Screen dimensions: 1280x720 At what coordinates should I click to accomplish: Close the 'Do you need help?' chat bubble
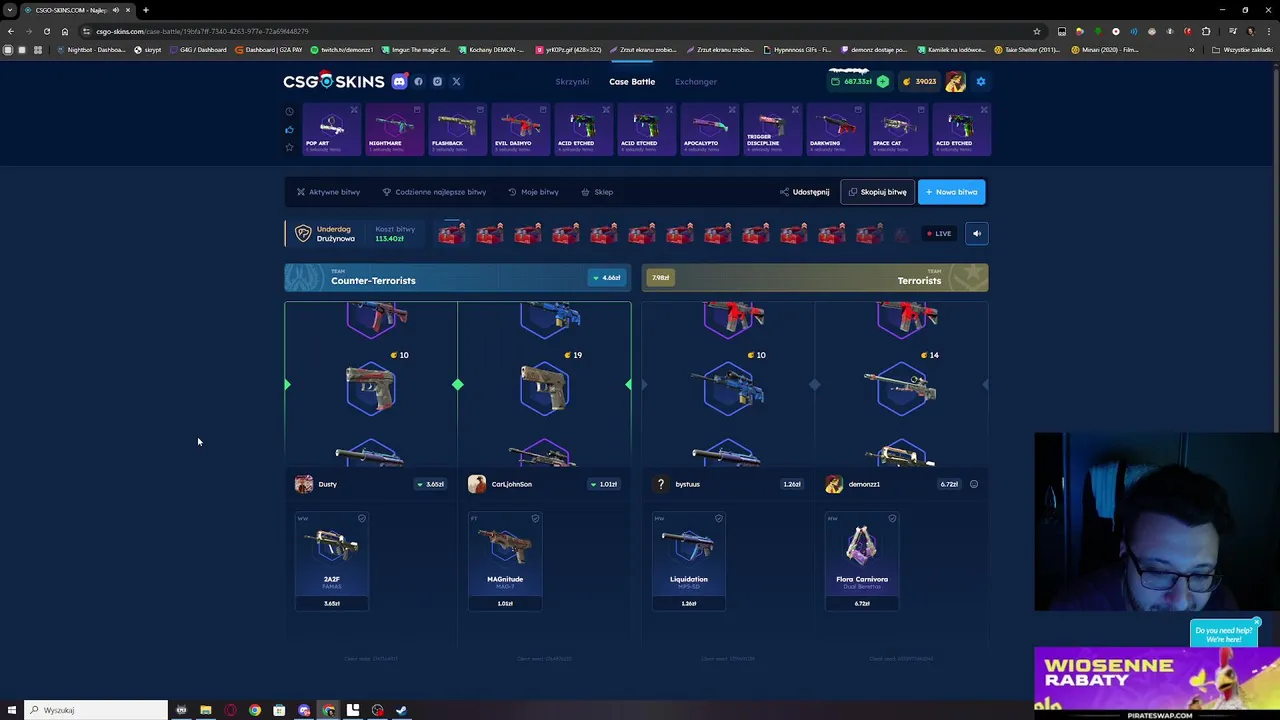[x=1256, y=623]
